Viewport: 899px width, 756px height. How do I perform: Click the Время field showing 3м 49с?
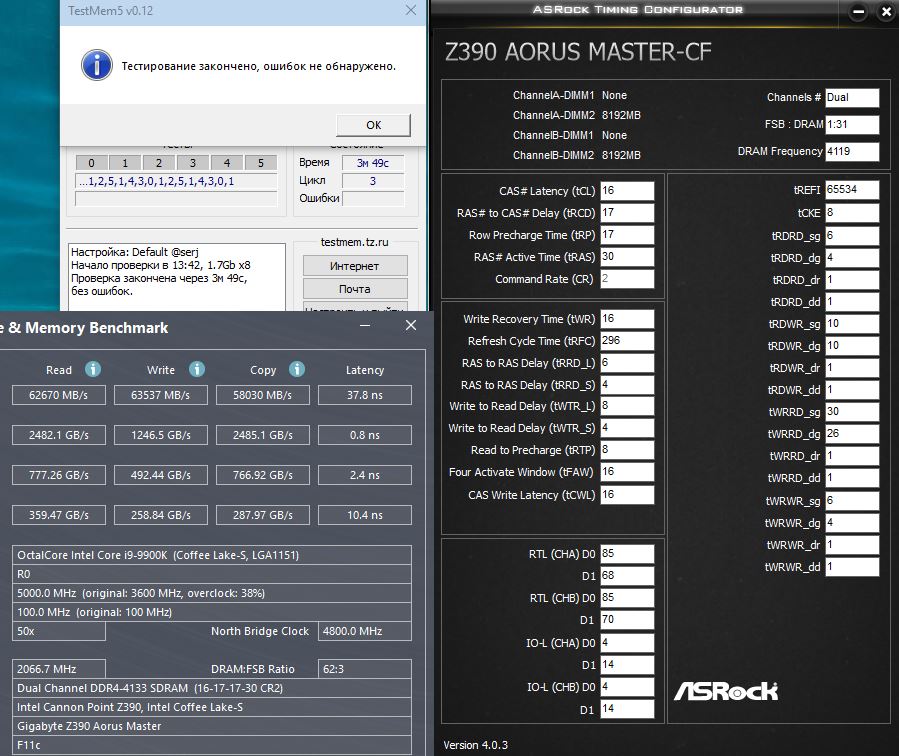pos(373,163)
